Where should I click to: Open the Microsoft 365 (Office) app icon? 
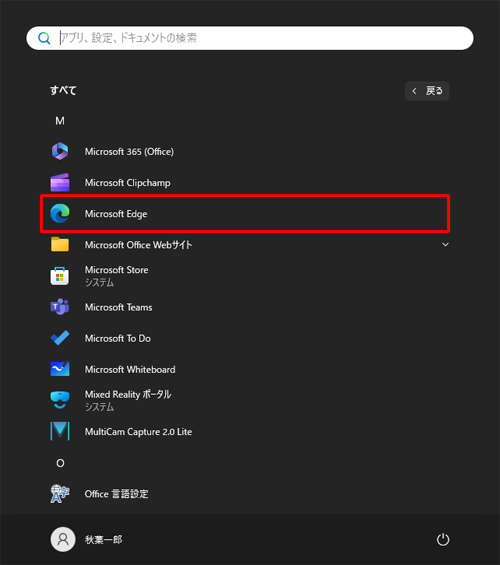coord(60,151)
